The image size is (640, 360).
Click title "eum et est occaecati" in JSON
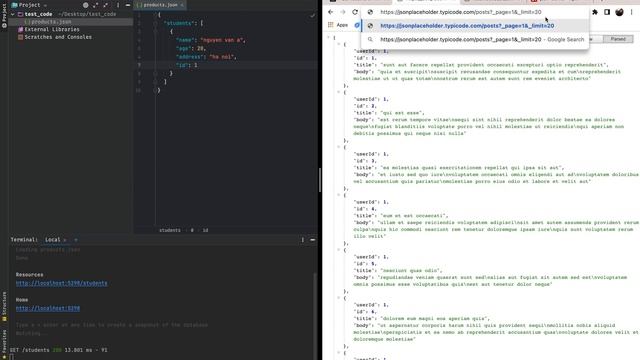click(x=414, y=216)
